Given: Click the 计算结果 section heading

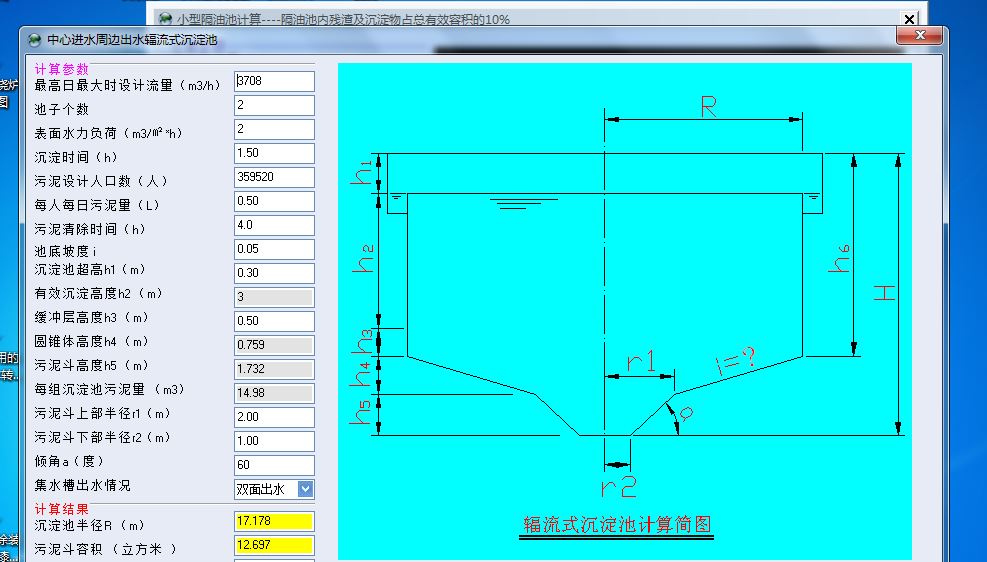Looking at the screenshot, I should tap(62, 509).
